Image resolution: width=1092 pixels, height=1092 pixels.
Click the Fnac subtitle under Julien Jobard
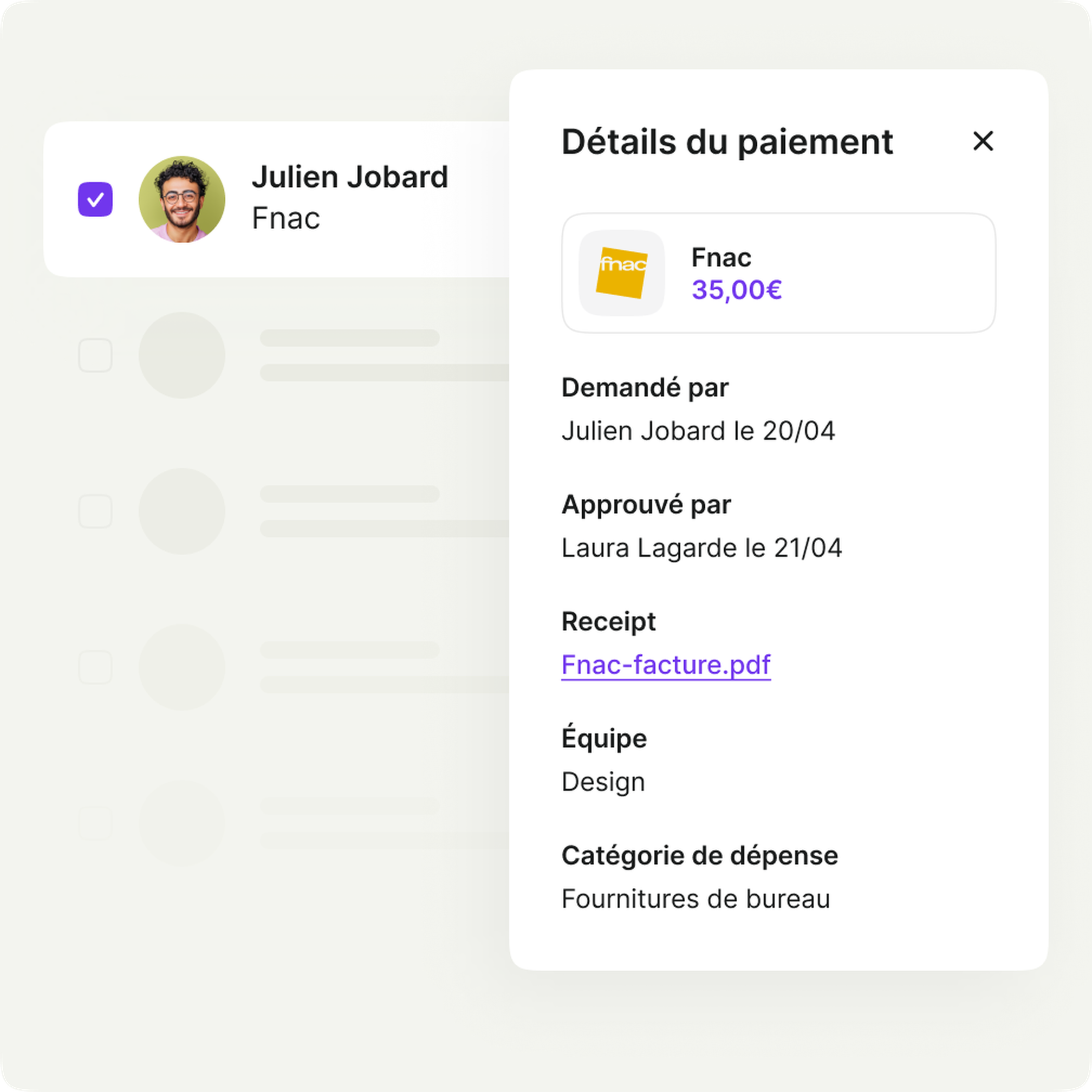tap(285, 218)
